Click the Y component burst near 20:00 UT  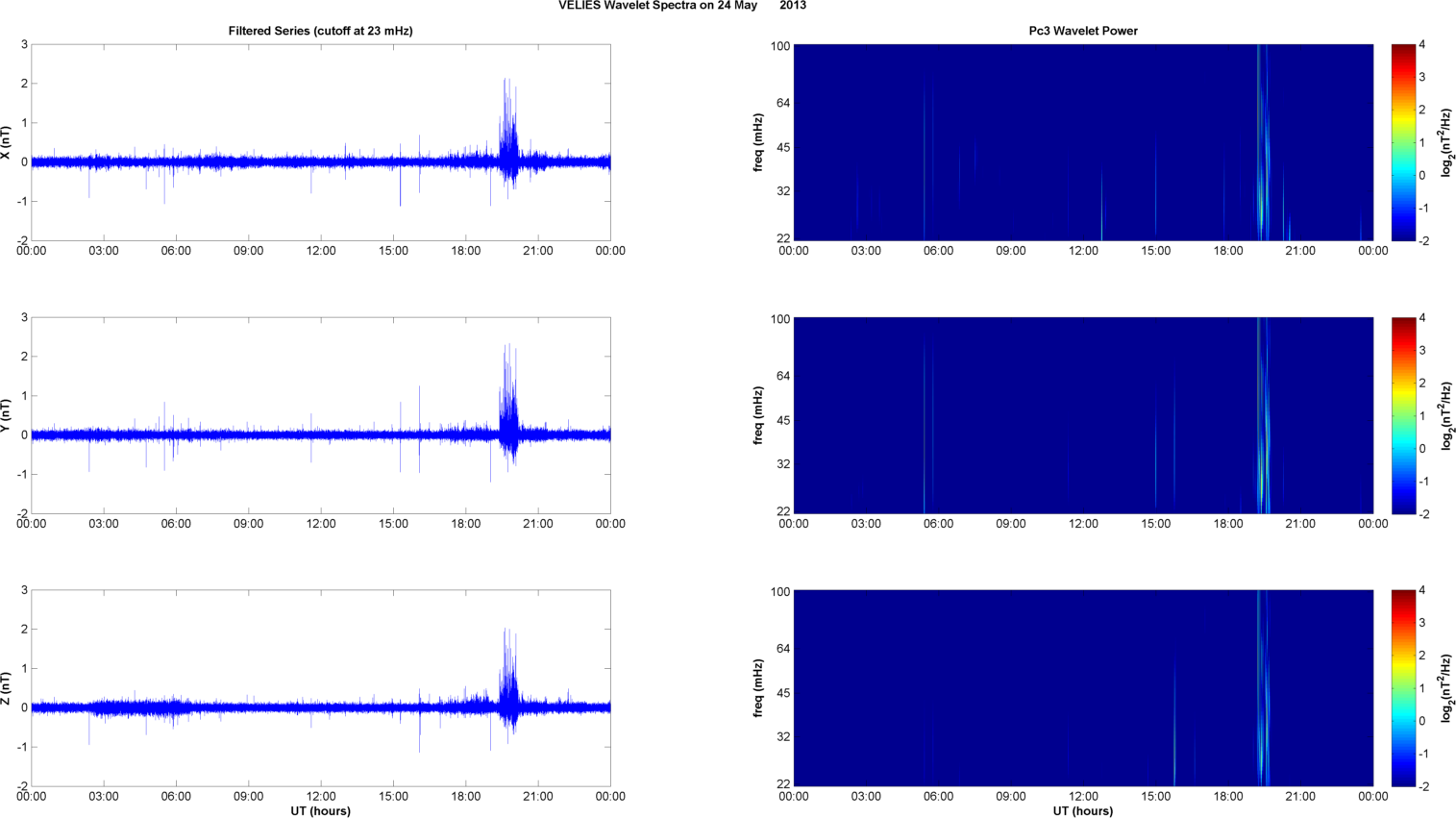pyautogui.click(x=508, y=408)
